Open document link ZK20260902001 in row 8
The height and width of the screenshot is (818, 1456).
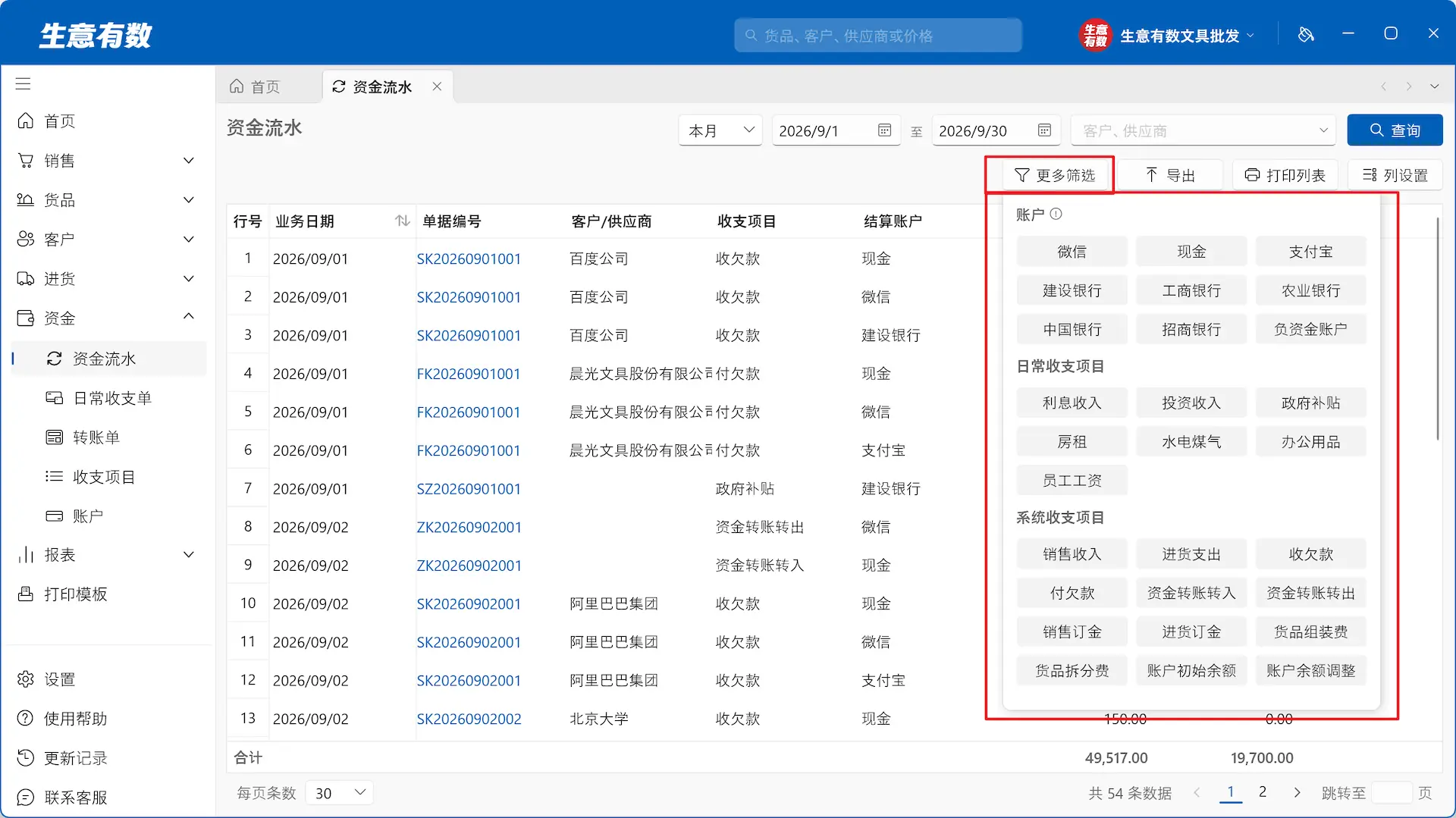click(469, 528)
